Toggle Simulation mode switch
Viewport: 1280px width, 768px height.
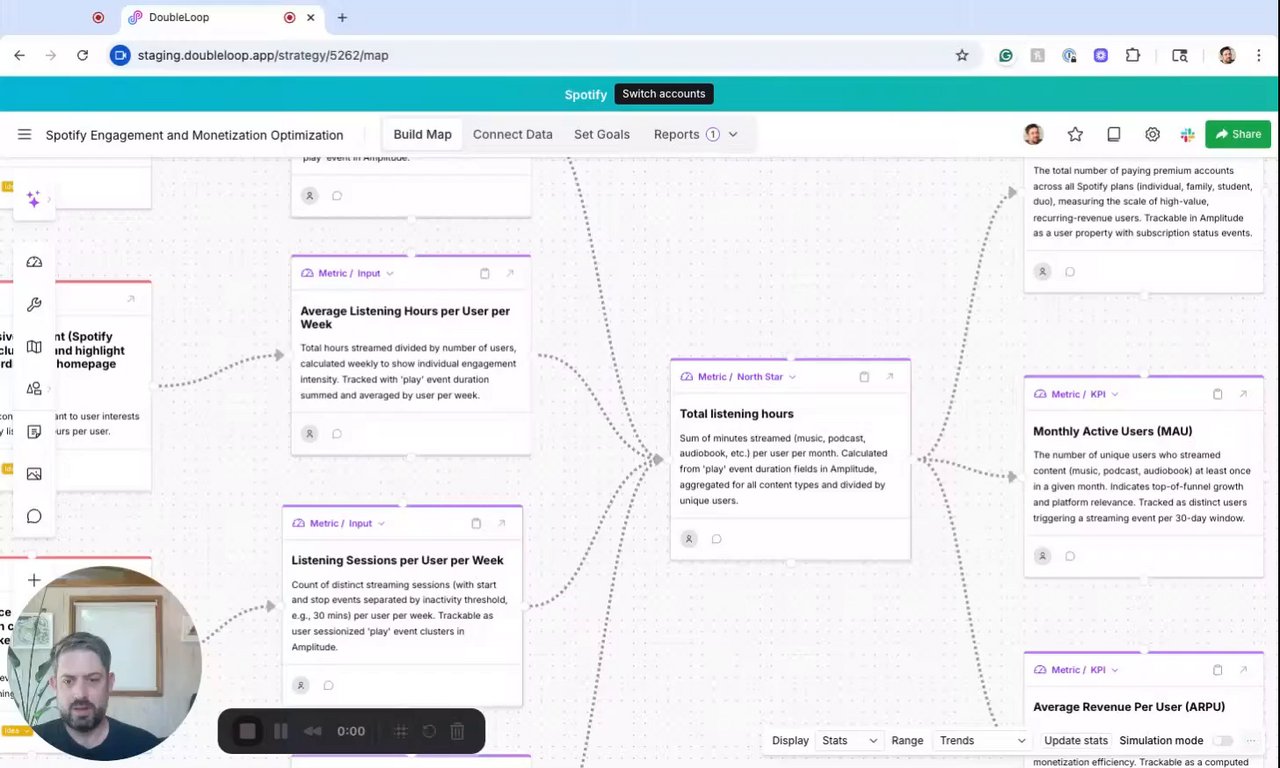1222,740
